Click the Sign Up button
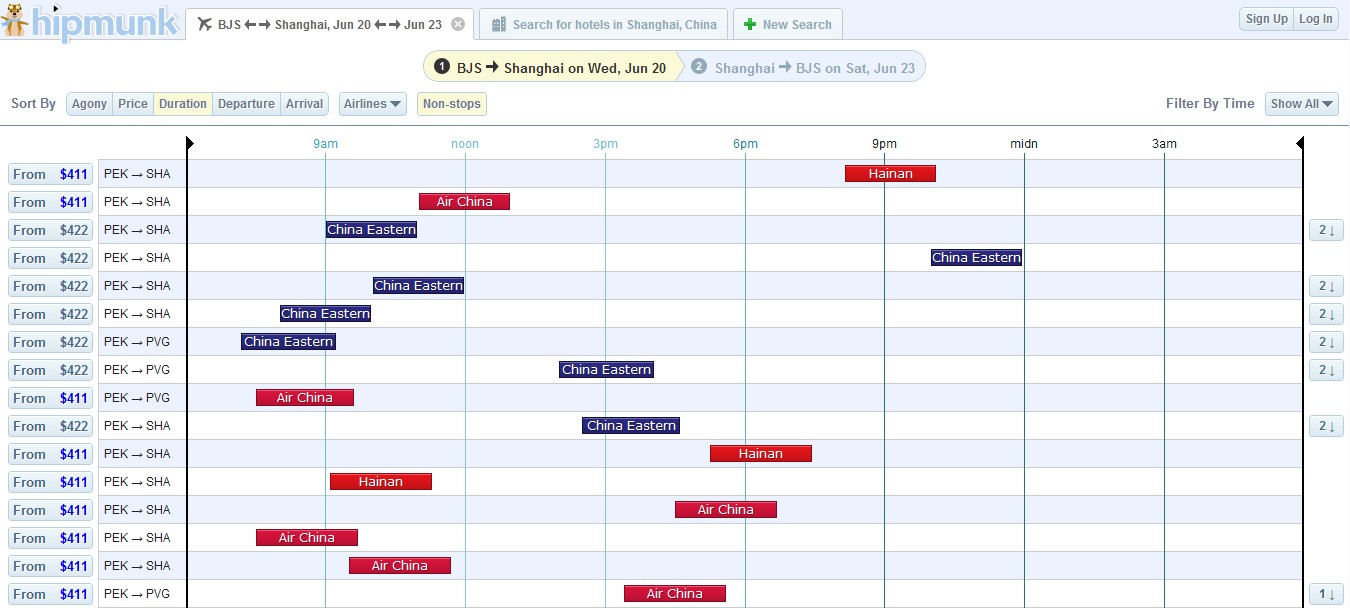The height and width of the screenshot is (608, 1350). 1267,19
